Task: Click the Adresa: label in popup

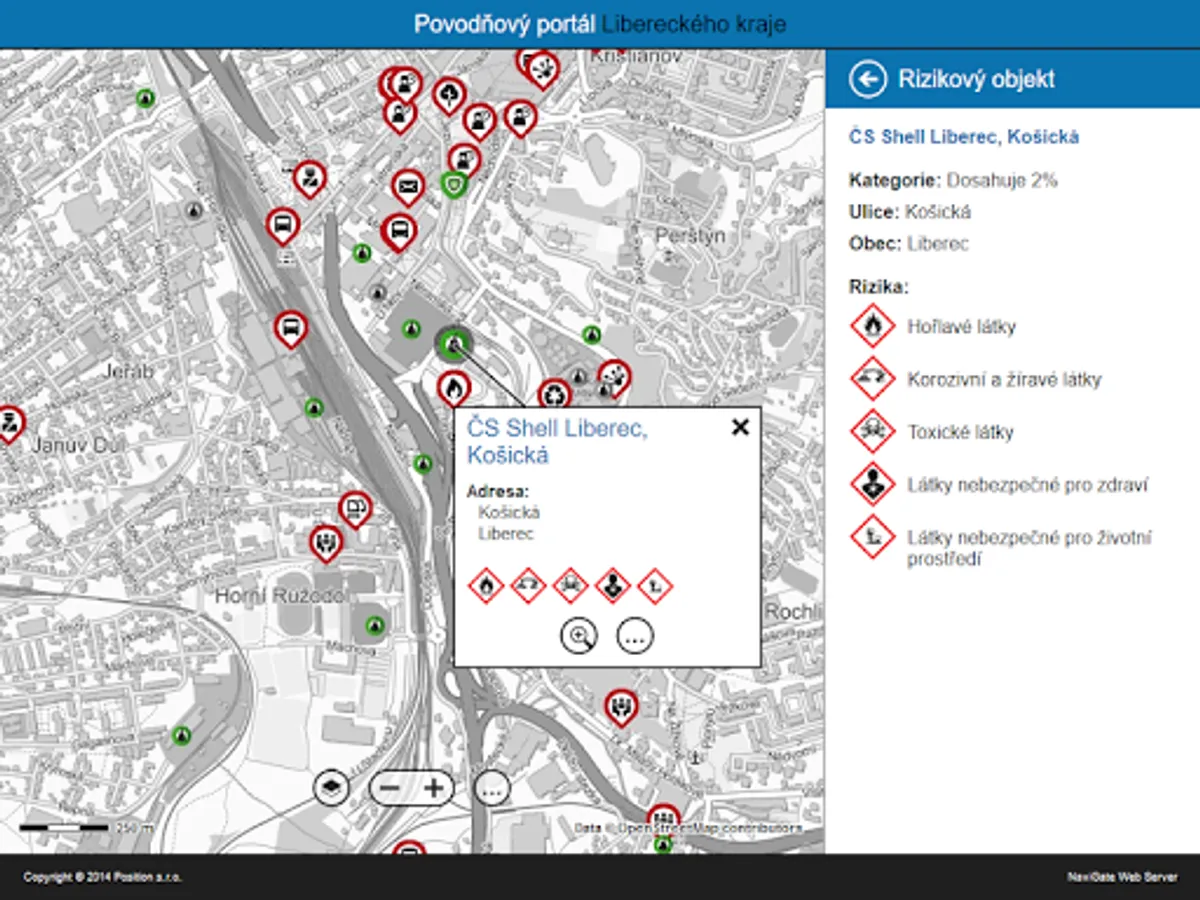Action: 498,491
